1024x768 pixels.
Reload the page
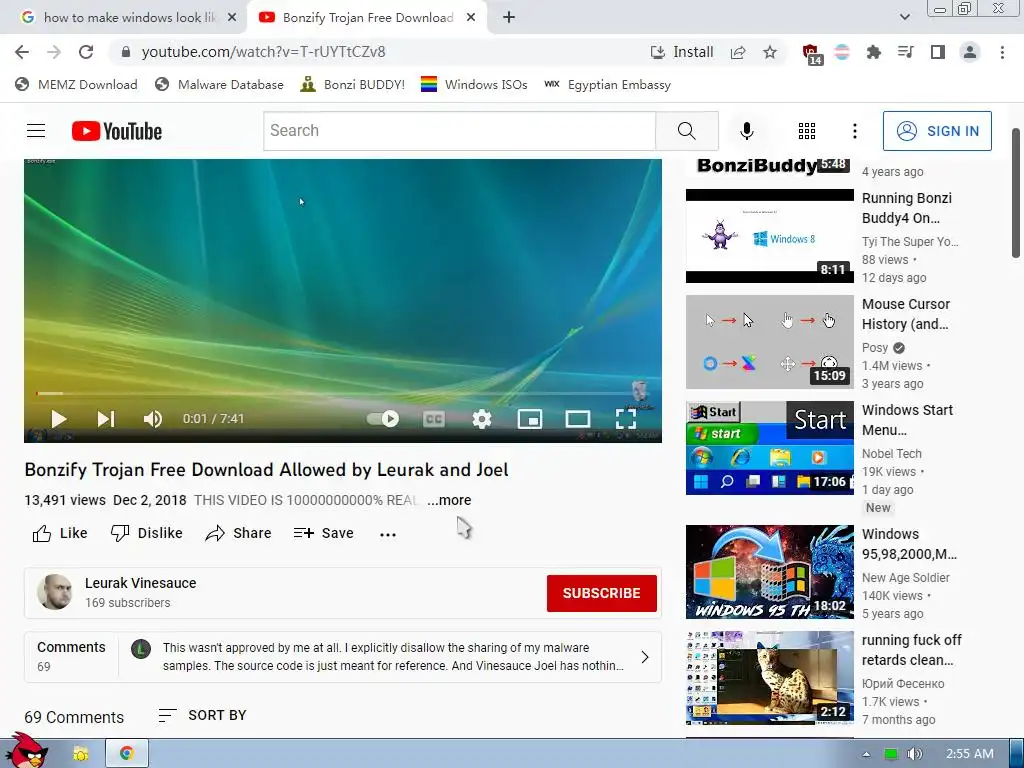86,52
